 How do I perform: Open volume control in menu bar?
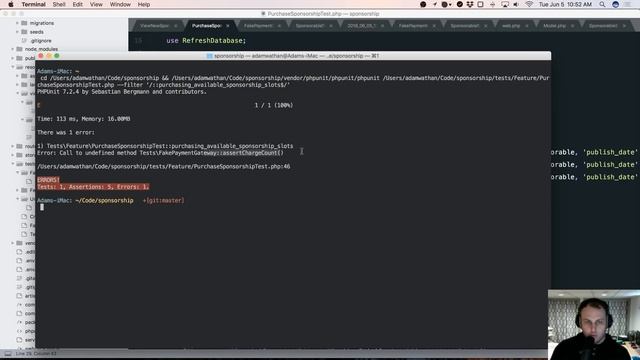click(516, 4)
